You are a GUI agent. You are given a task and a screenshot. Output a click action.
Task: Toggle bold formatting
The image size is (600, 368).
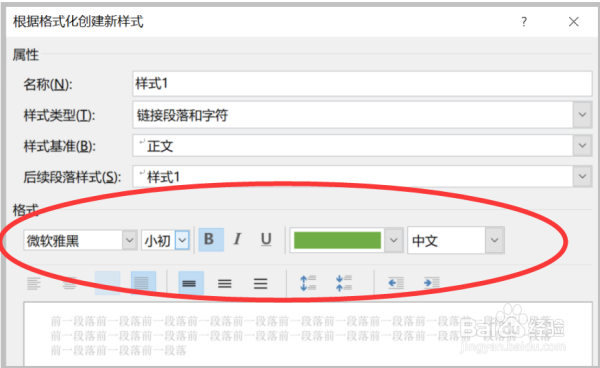(211, 240)
